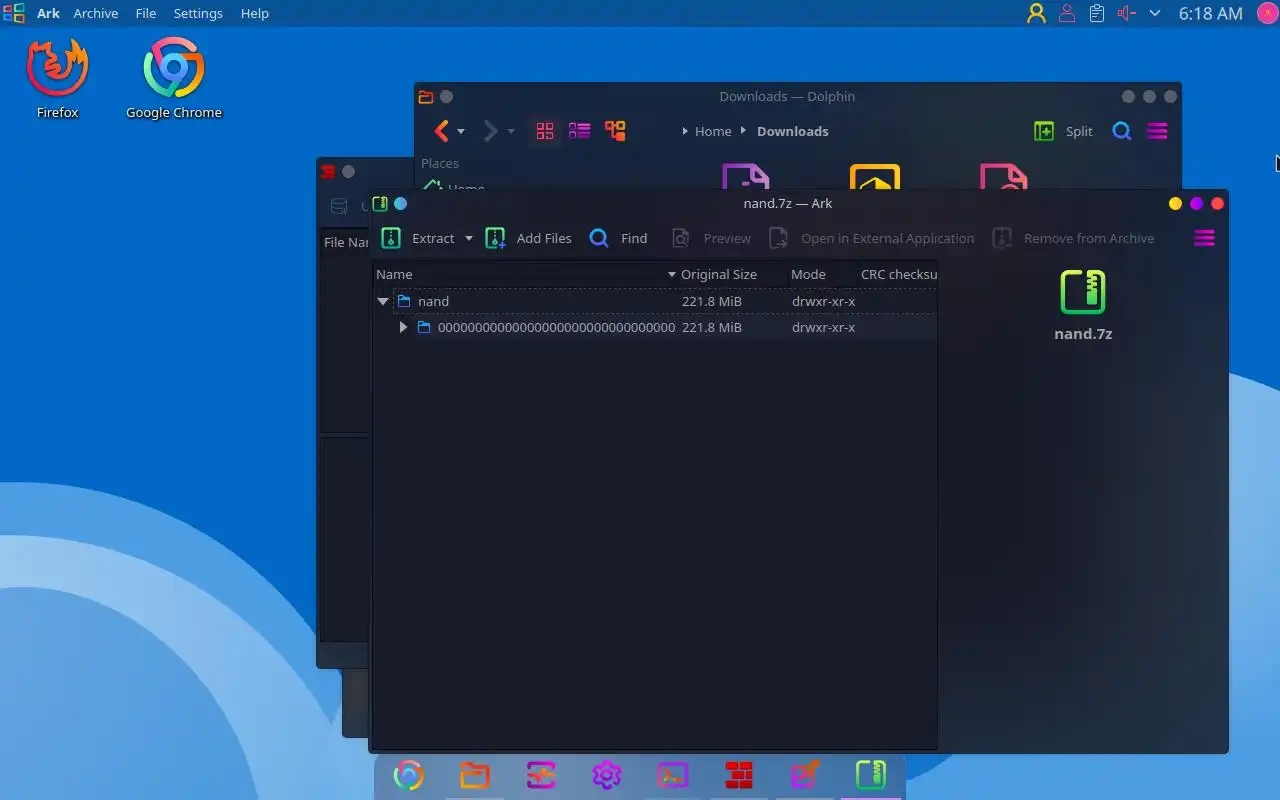Open Dolphin forward history dropdown
Image resolution: width=1280 pixels, height=800 pixels.
tap(510, 131)
